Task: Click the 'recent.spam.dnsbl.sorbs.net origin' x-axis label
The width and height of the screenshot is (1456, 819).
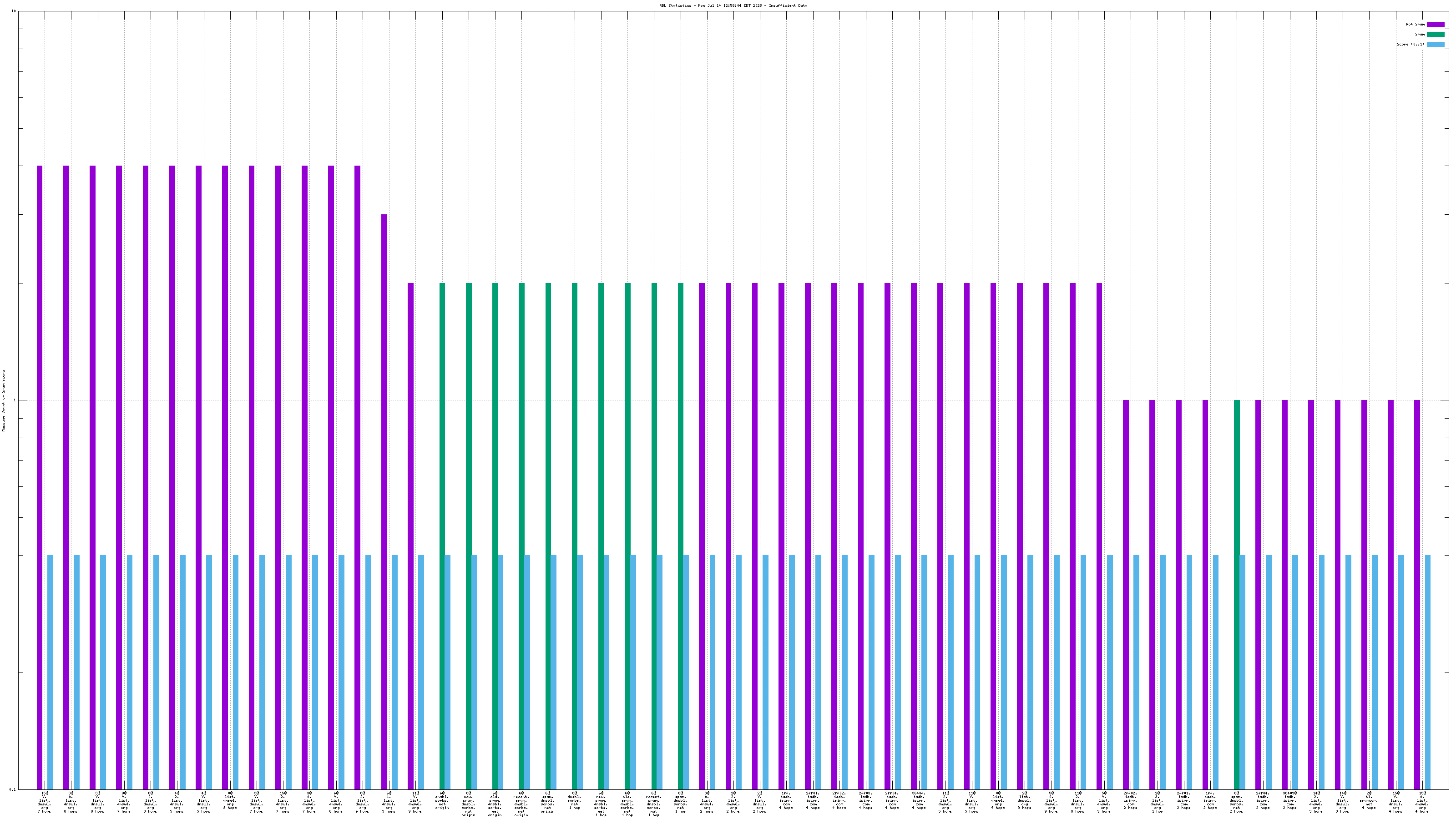Action: point(521,804)
